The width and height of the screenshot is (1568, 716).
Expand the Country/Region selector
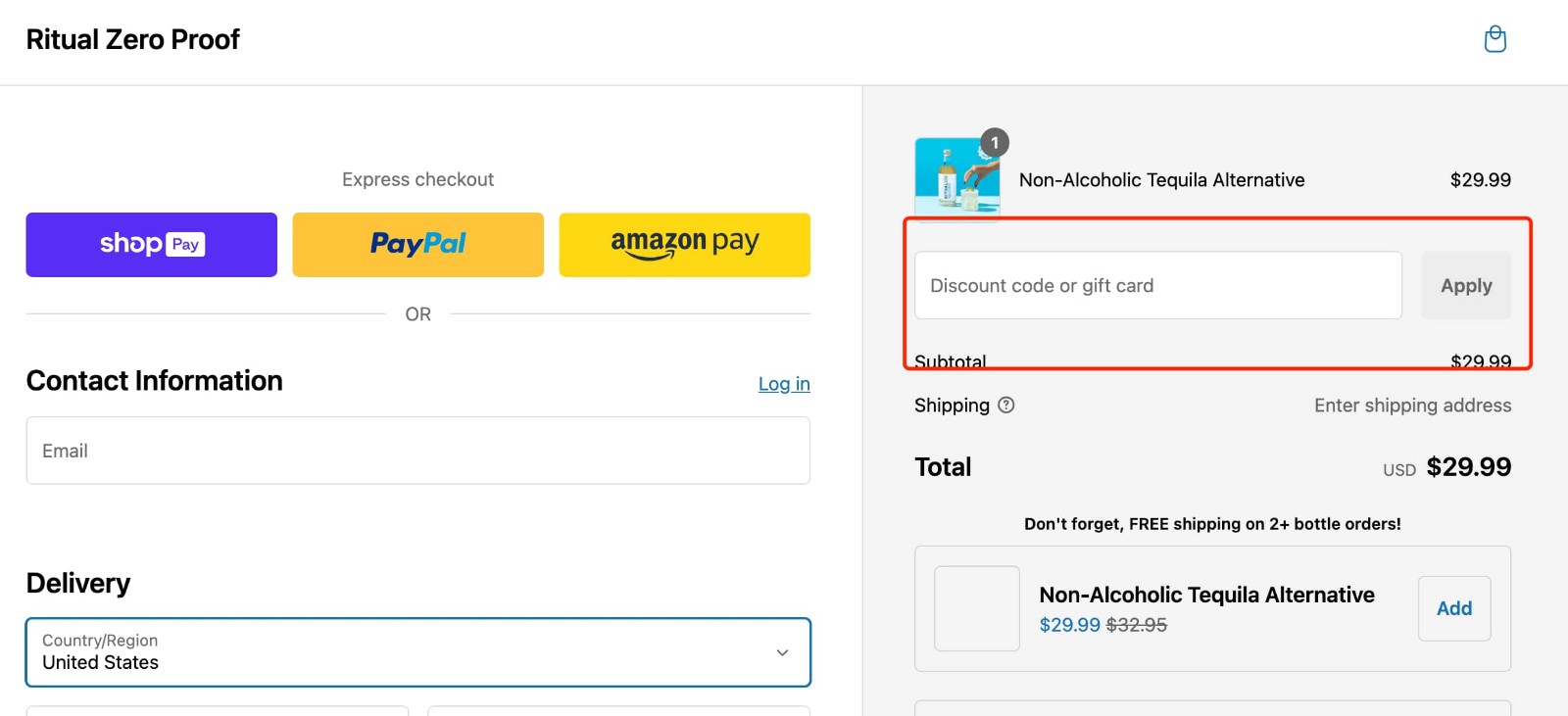tap(418, 652)
